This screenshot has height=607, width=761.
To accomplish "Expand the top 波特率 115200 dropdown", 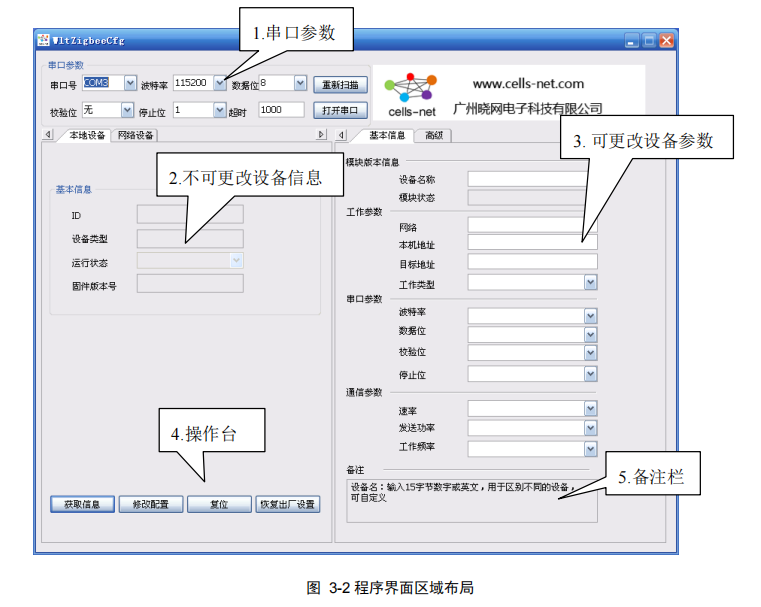I will pyautogui.click(x=220, y=83).
